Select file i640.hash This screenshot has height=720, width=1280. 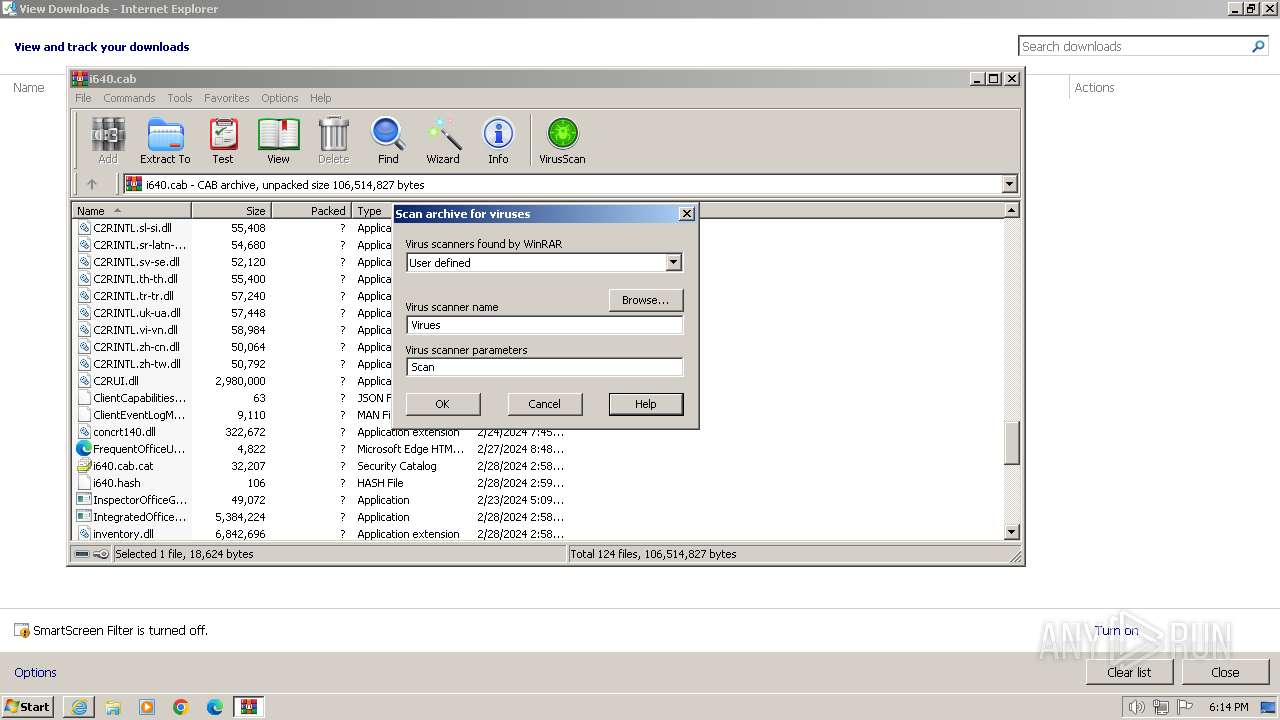[117, 483]
